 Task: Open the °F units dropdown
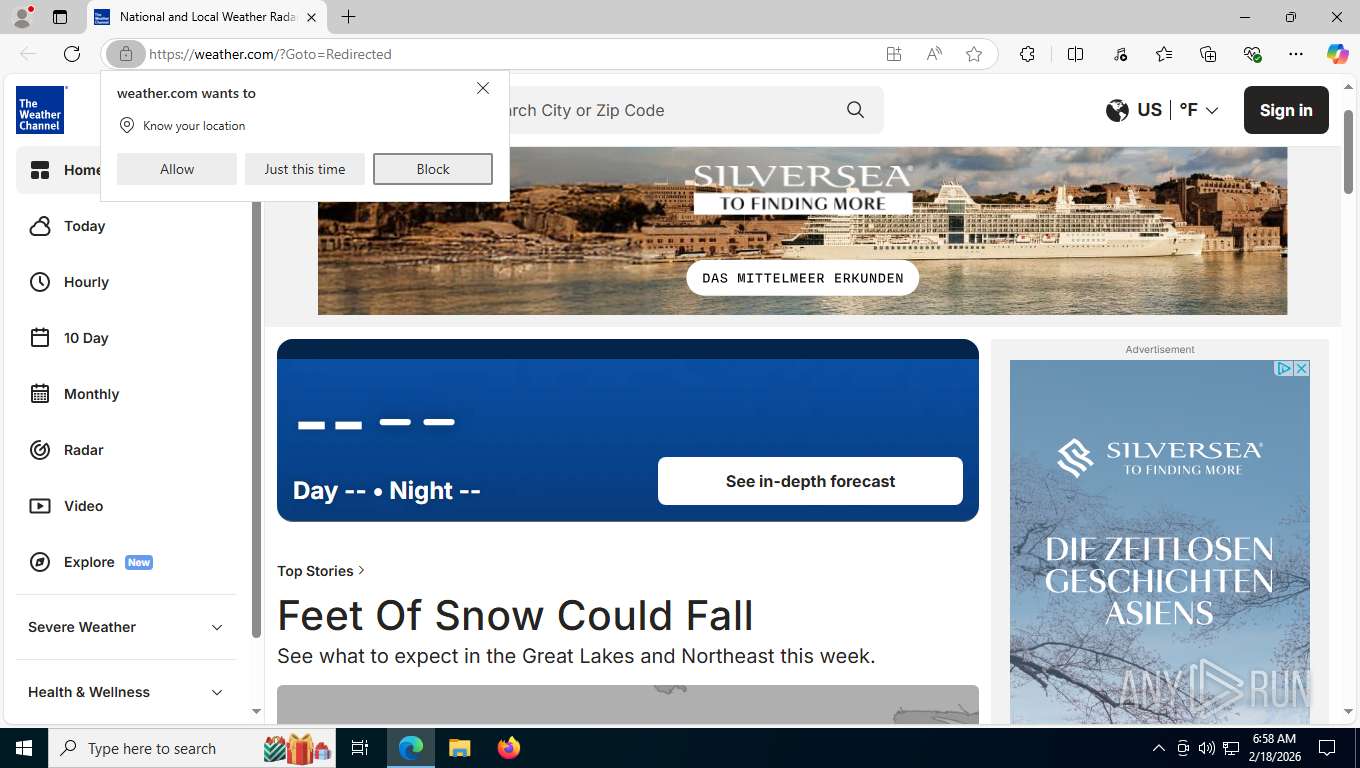[1199, 110]
